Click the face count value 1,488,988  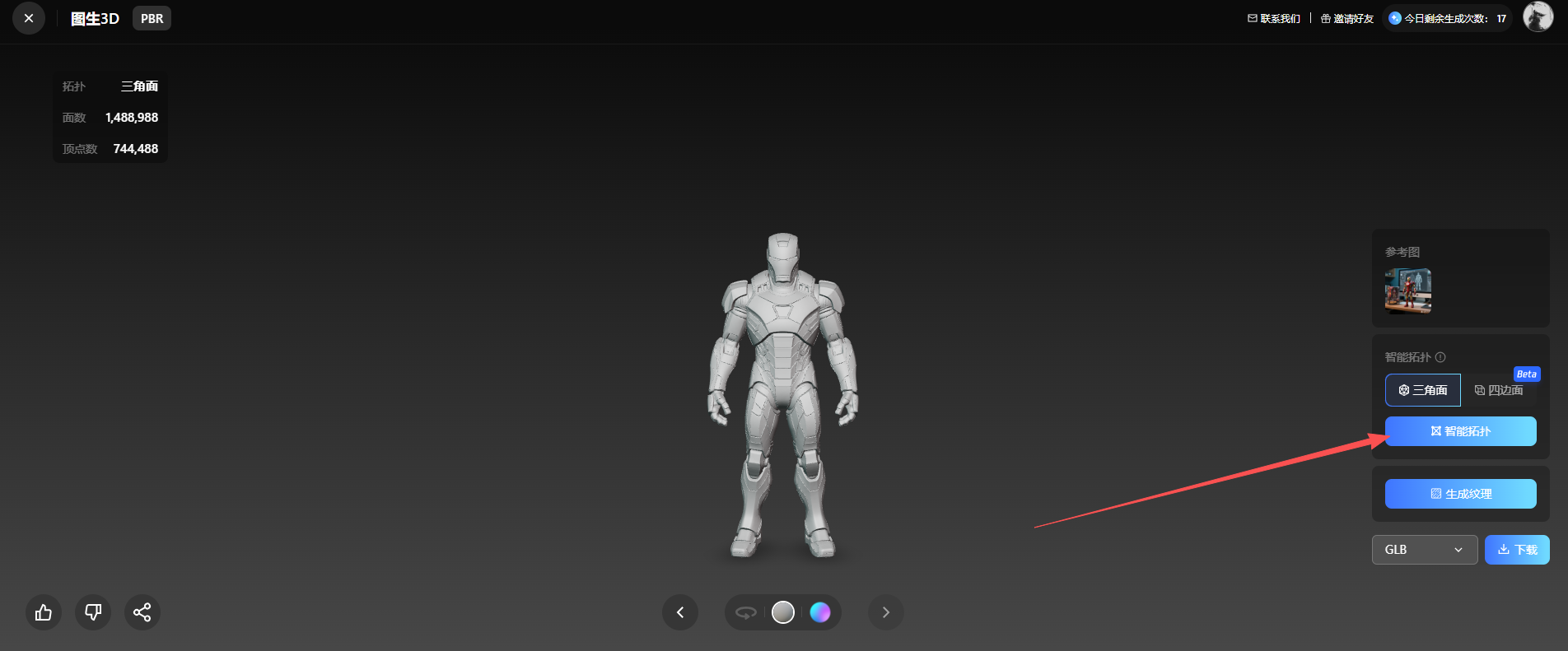tap(132, 118)
